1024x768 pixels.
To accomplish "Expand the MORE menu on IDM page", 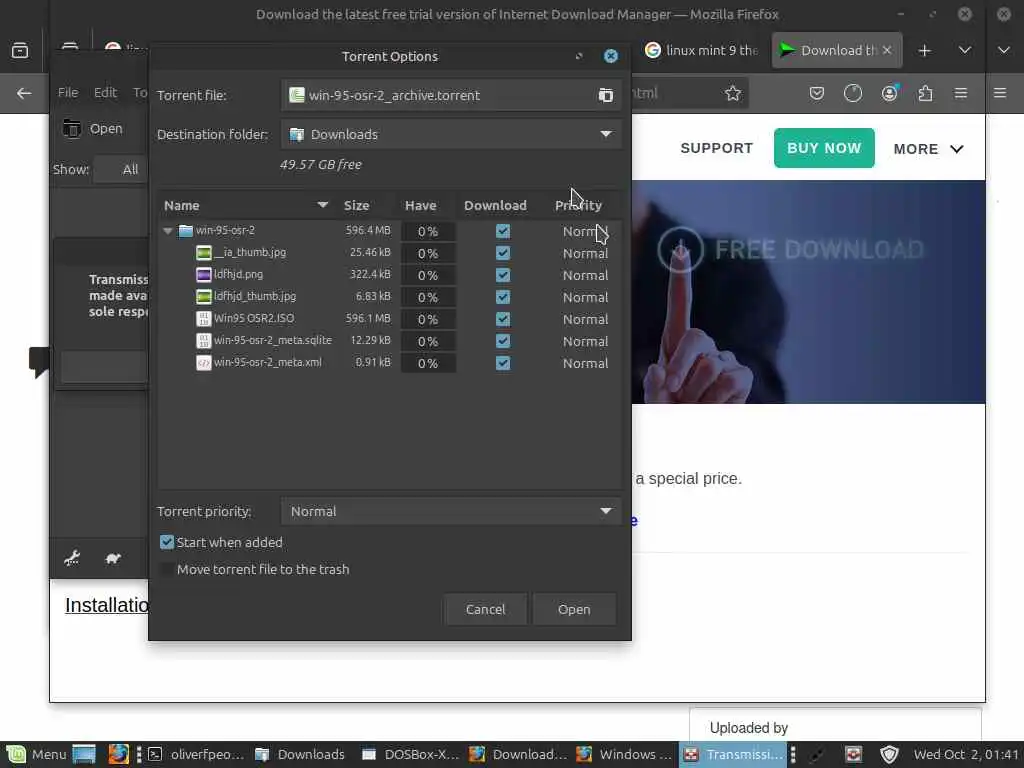I will (928, 149).
